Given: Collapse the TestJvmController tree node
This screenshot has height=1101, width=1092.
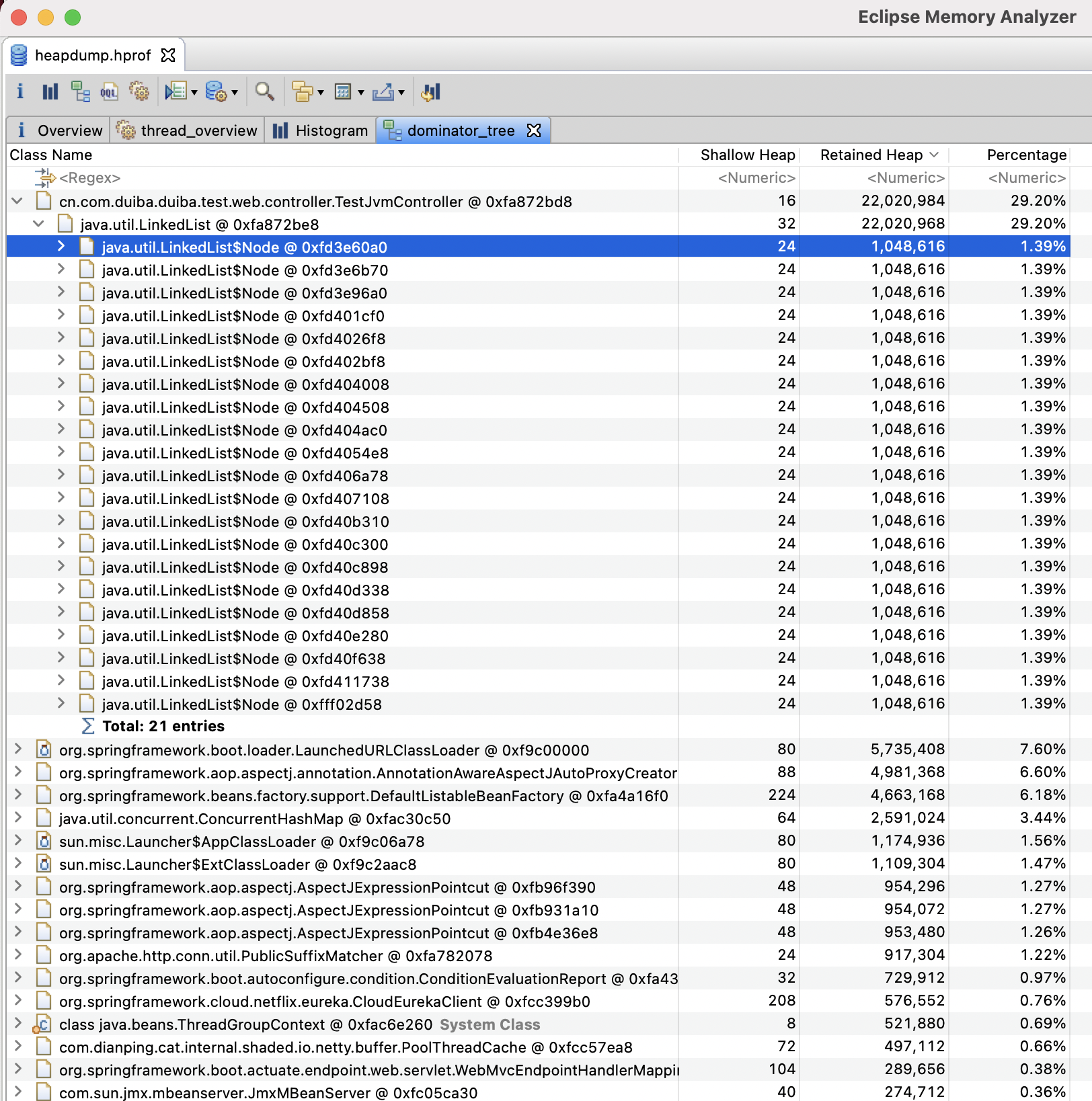Looking at the screenshot, I should [17, 201].
